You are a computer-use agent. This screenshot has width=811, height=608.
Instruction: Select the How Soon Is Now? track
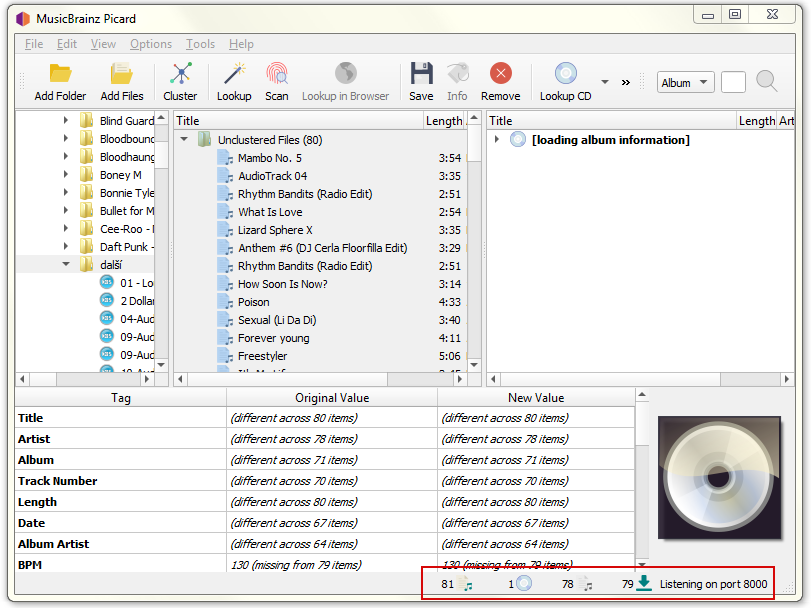[x=282, y=284]
